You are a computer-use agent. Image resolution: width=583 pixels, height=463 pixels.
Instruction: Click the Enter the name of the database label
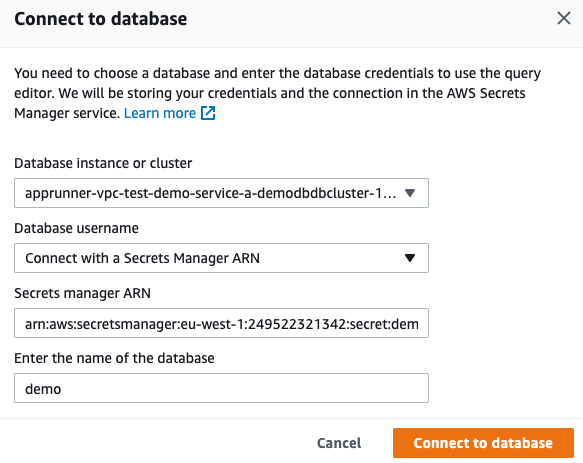[x=114, y=358]
